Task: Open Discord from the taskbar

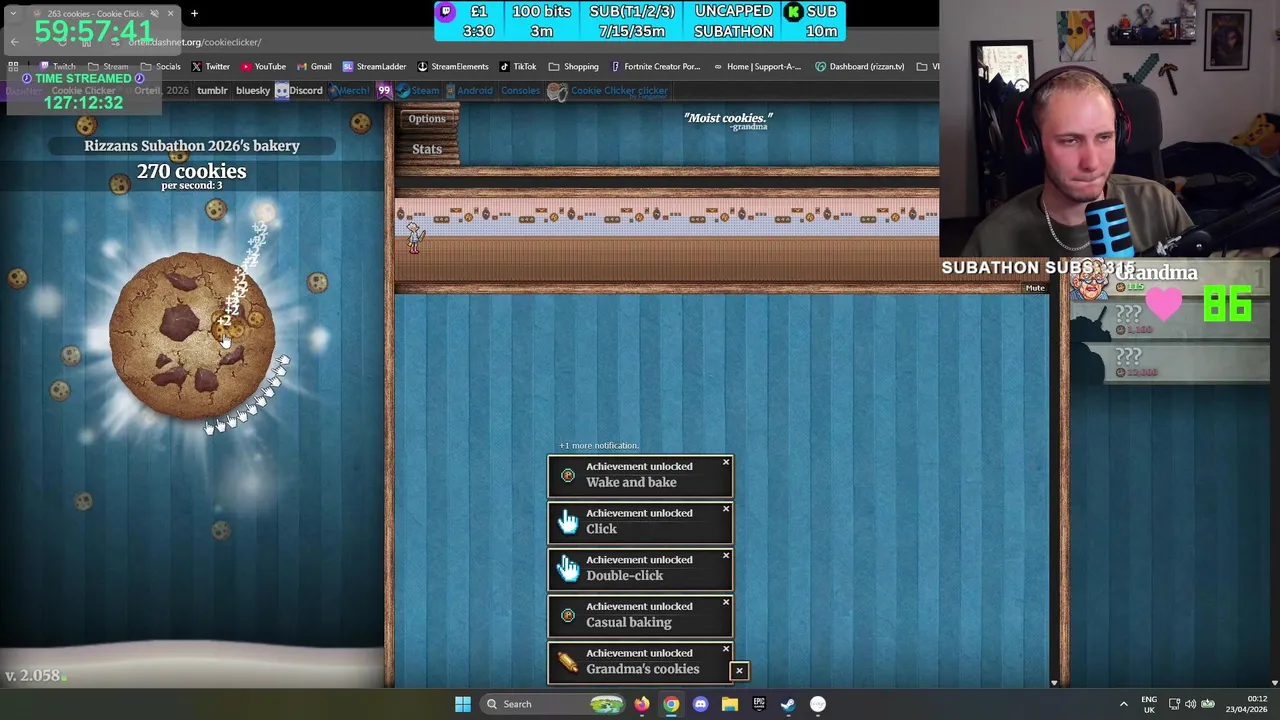Action: (700, 704)
